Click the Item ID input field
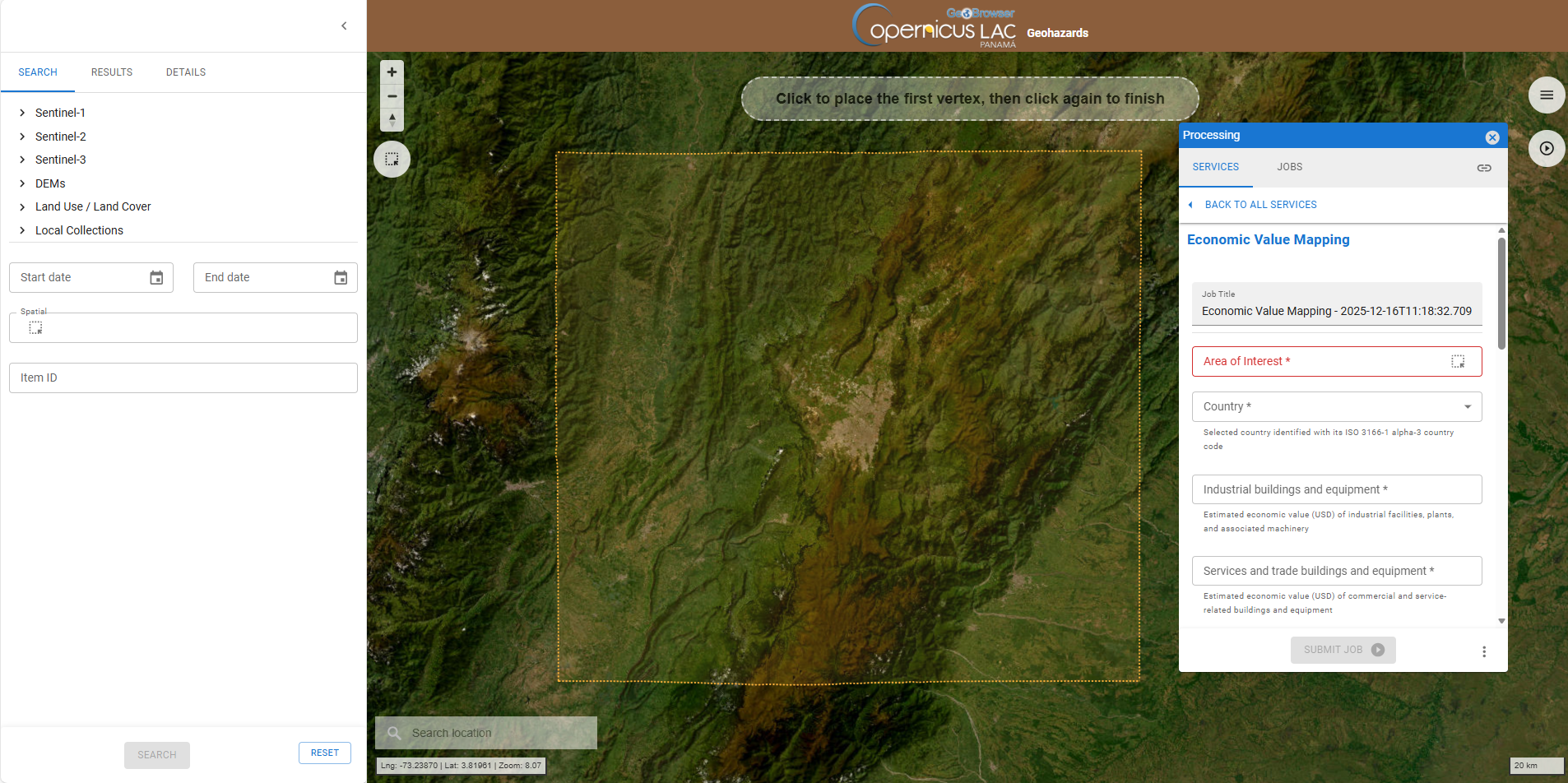The height and width of the screenshot is (783, 1568). [183, 378]
